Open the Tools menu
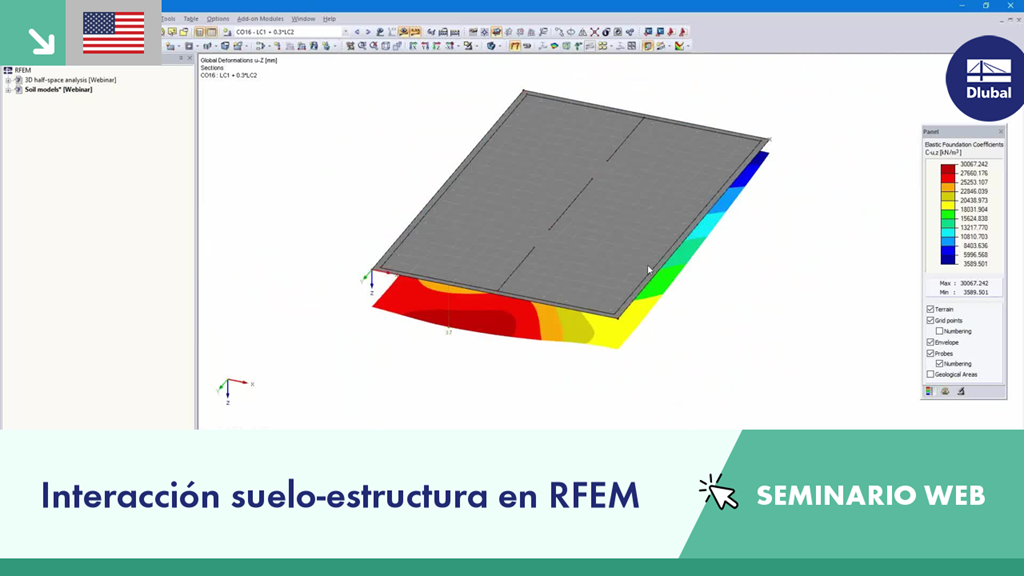1024x576 pixels. click(168, 19)
